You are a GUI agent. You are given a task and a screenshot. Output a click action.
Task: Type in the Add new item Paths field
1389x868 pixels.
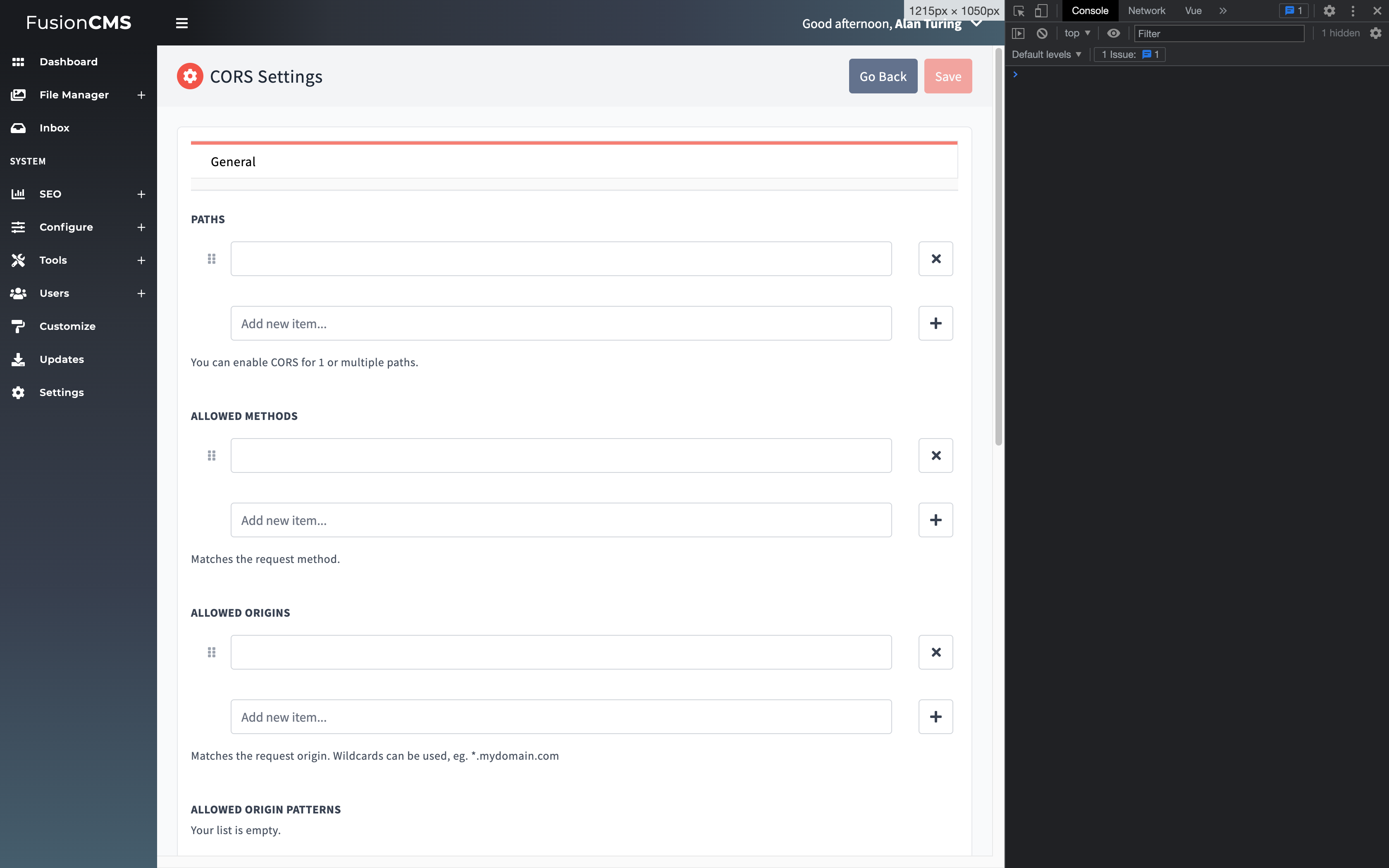tap(561, 323)
